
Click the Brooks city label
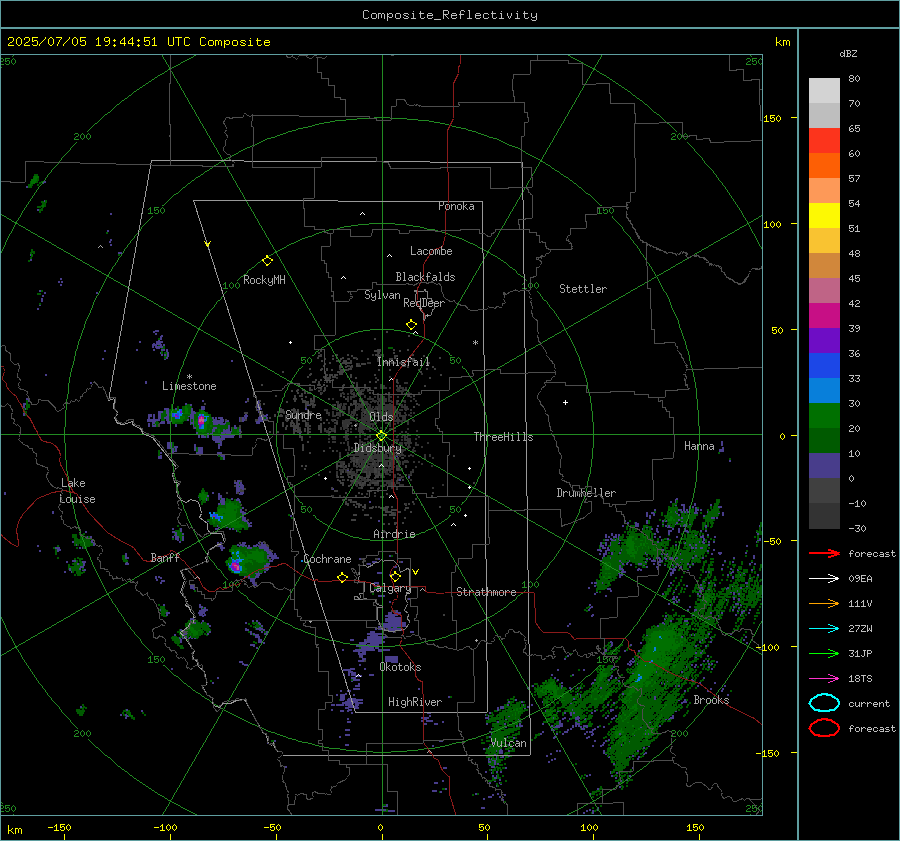point(711,700)
